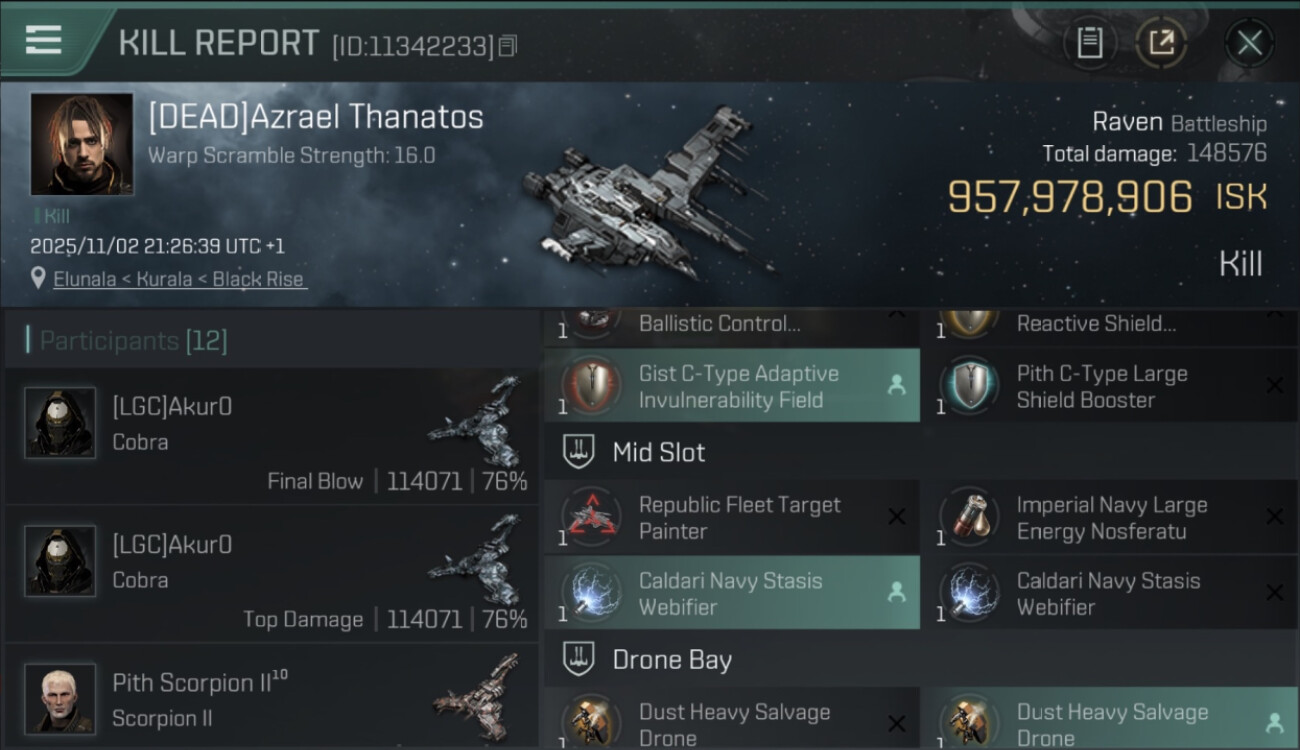Click the X mark on Republic Fleet Target Painter

click(896, 517)
